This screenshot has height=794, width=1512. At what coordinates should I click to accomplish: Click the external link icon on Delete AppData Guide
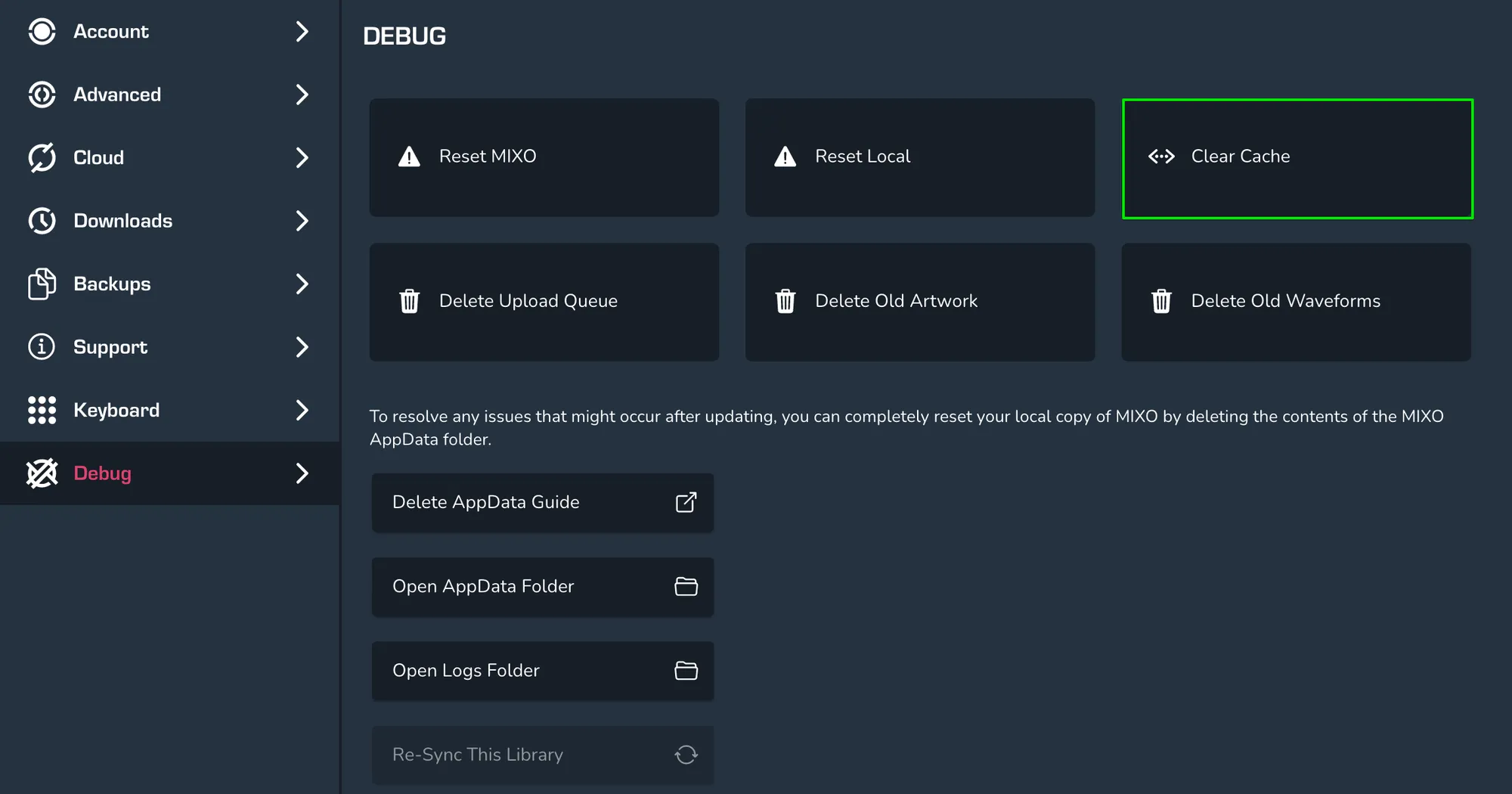(686, 502)
